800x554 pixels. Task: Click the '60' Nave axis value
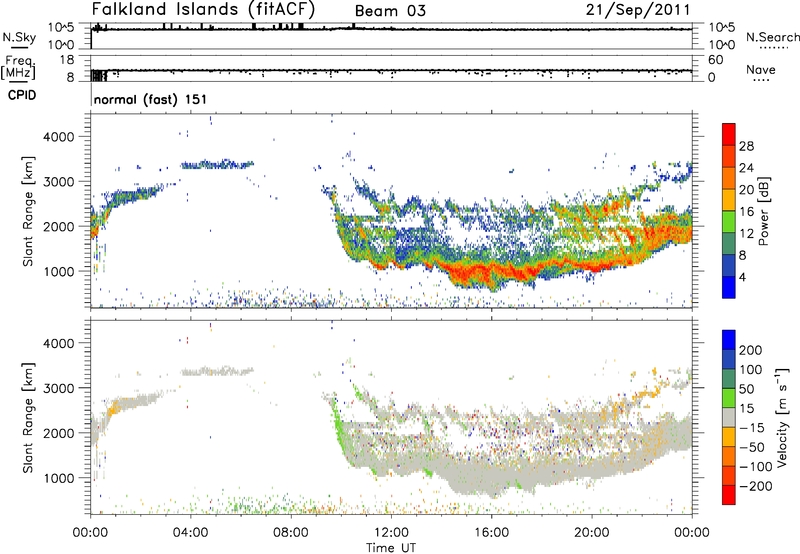coord(716,60)
